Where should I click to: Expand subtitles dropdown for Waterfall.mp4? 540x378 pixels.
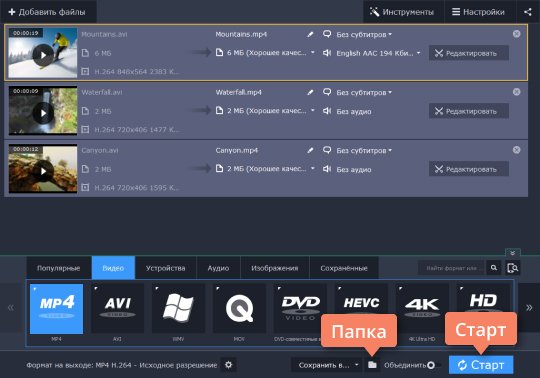click(x=364, y=93)
